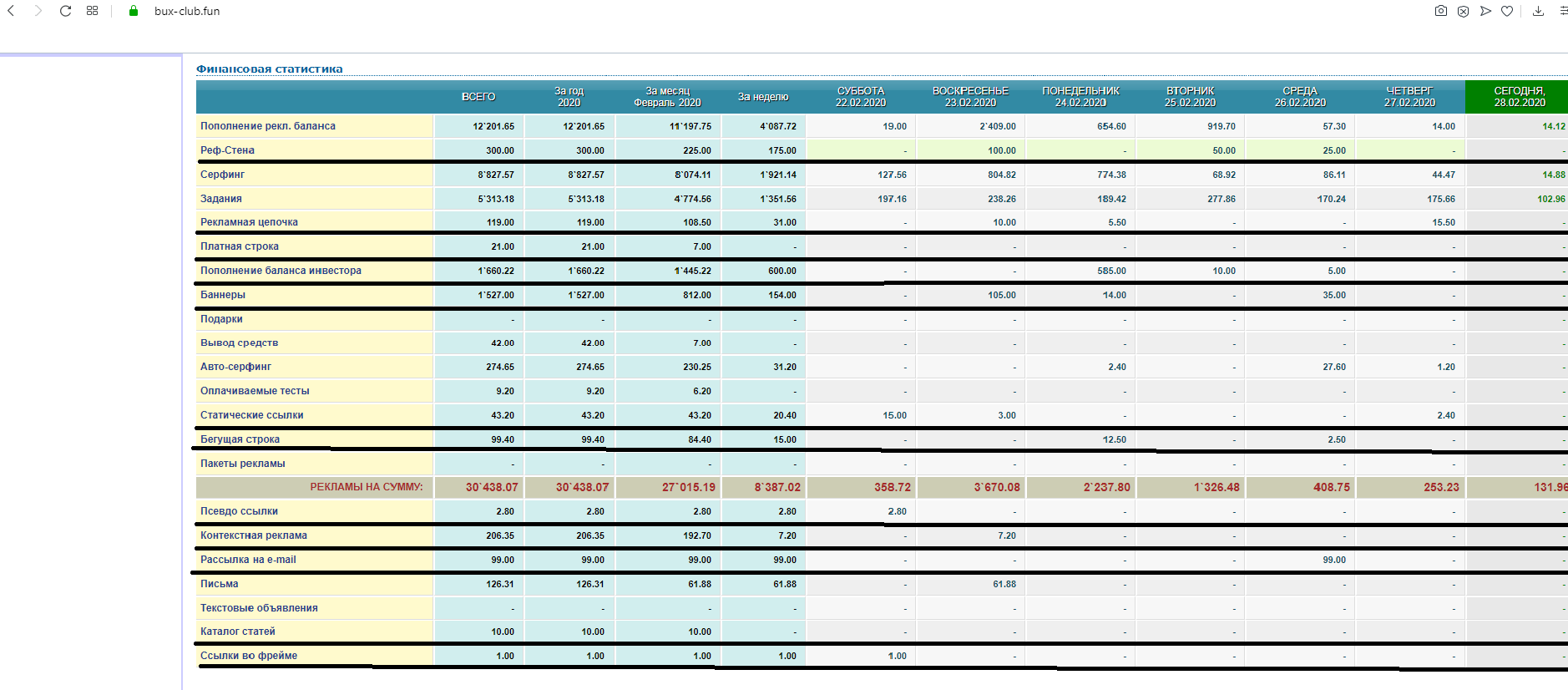Select the weekly balance value 4'087.72
The image size is (1568, 690).
(778, 126)
